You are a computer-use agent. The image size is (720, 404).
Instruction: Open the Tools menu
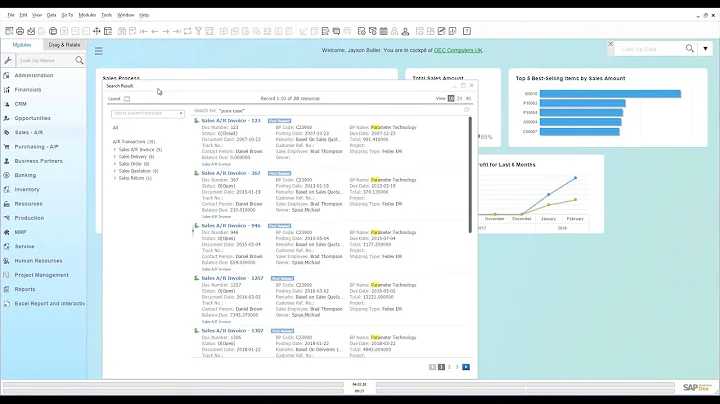[107, 15]
